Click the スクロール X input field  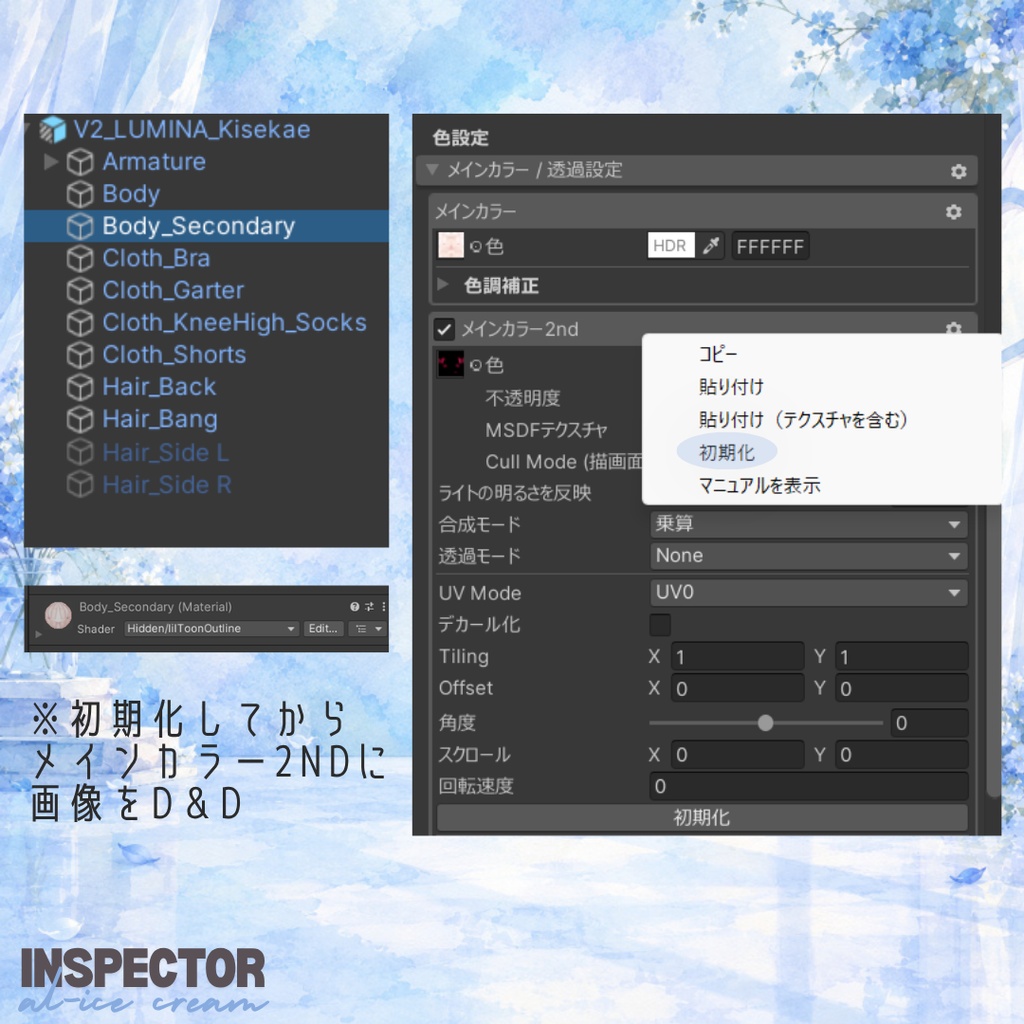coord(737,755)
